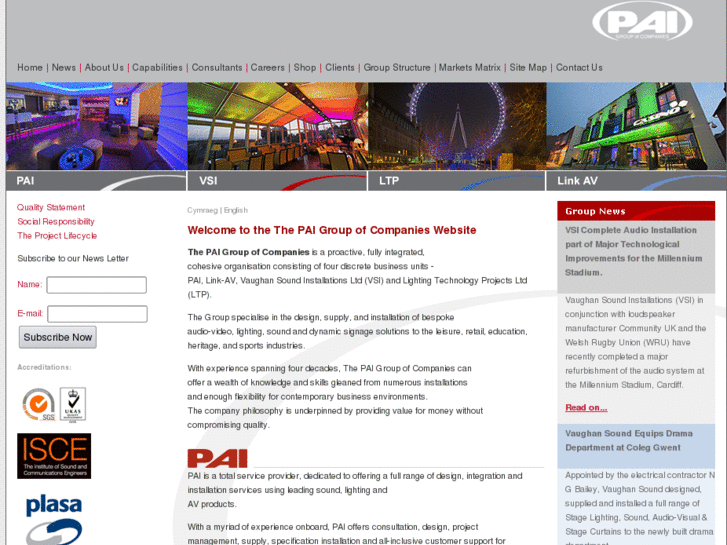
Task: Open the Social Responsibility link
Action: (56, 222)
